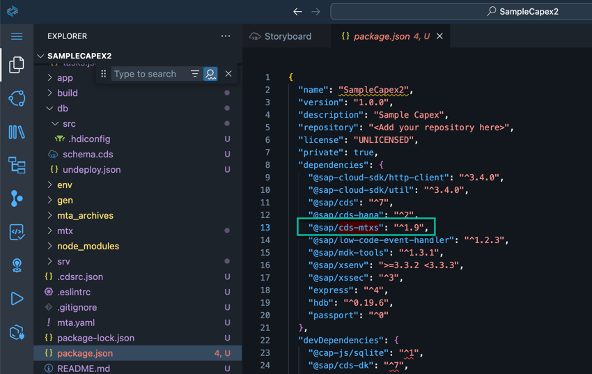Expand the node_modules folder
Viewport: 592px width, 374px height.
point(88,246)
